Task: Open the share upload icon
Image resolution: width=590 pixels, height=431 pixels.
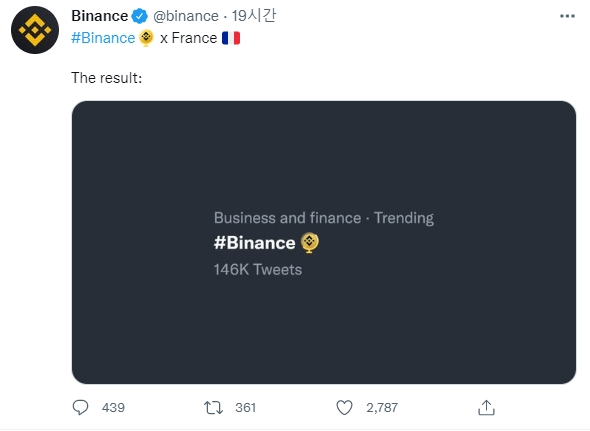Action: (486, 408)
